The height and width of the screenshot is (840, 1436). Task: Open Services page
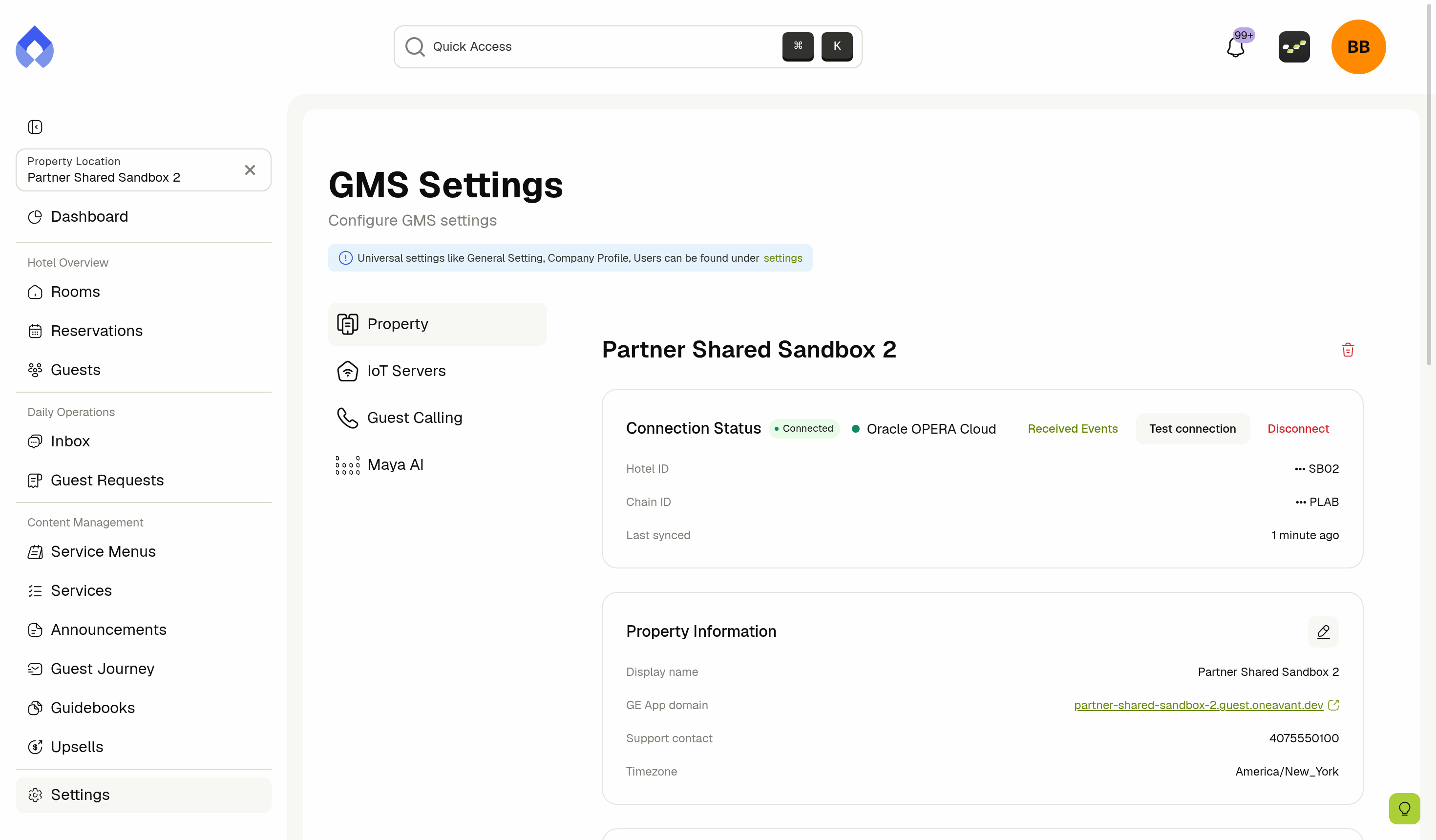pyautogui.click(x=143, y=591)
